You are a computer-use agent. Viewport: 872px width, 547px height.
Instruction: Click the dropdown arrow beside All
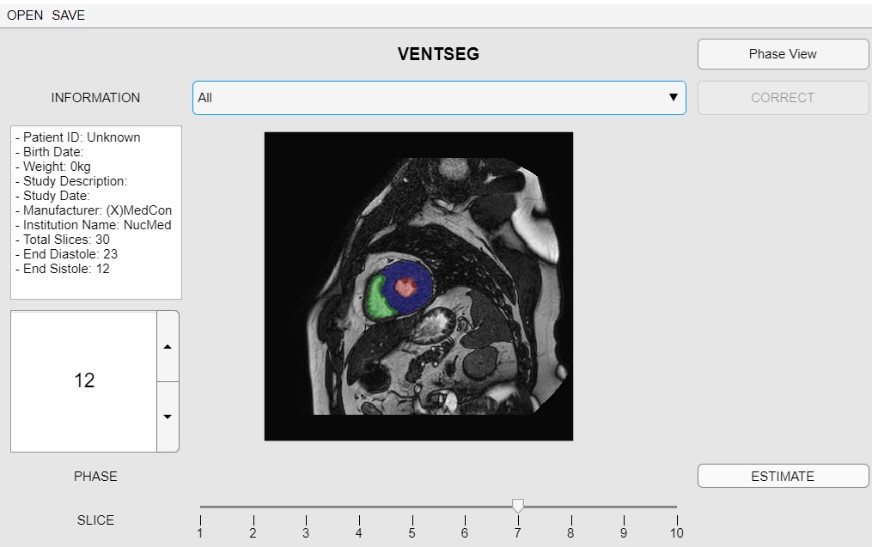(x=673, y=98)
